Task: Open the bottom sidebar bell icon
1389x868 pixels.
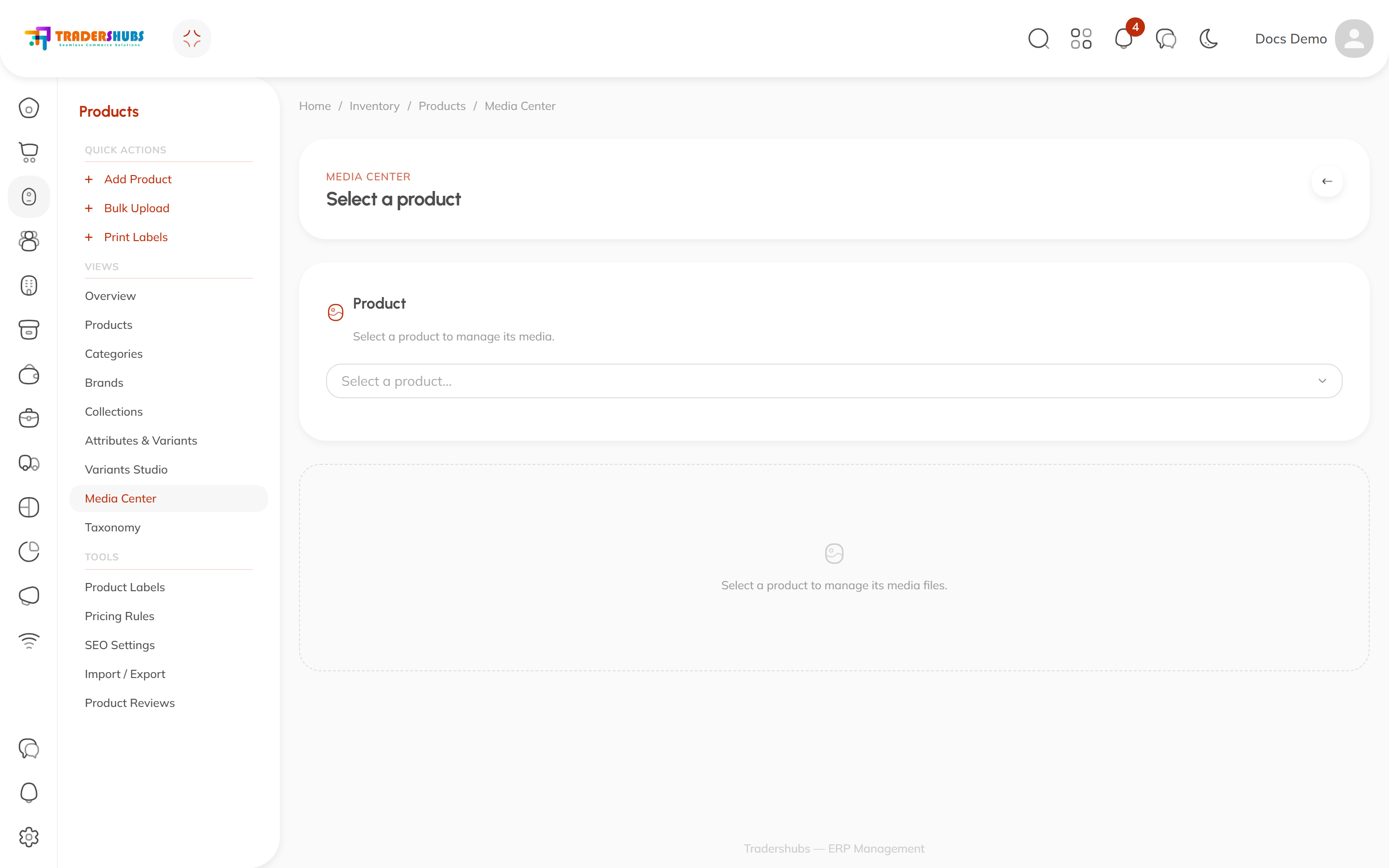Action: coord(29,793)
